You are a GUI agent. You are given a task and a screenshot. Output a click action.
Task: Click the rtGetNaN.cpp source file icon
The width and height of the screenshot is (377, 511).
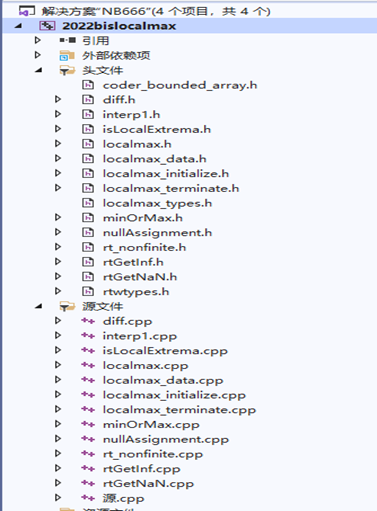[88, 483]
